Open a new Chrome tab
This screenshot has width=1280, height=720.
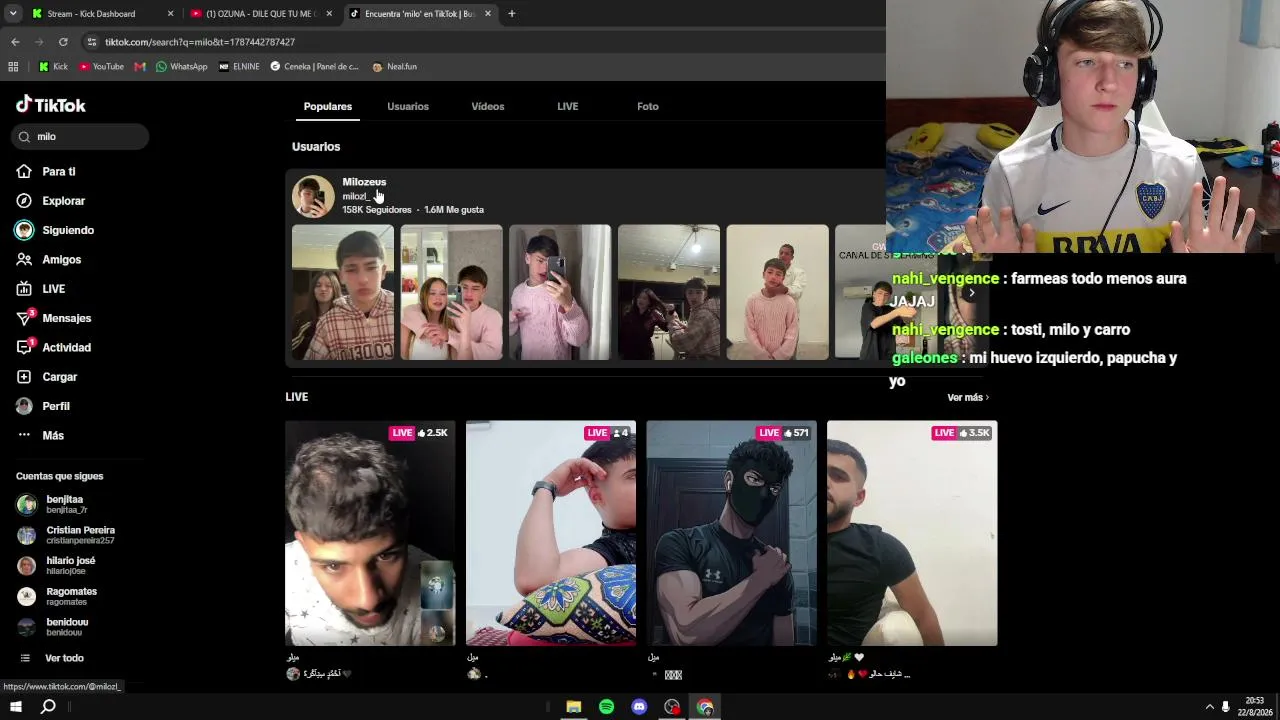(x=511, y=14)
